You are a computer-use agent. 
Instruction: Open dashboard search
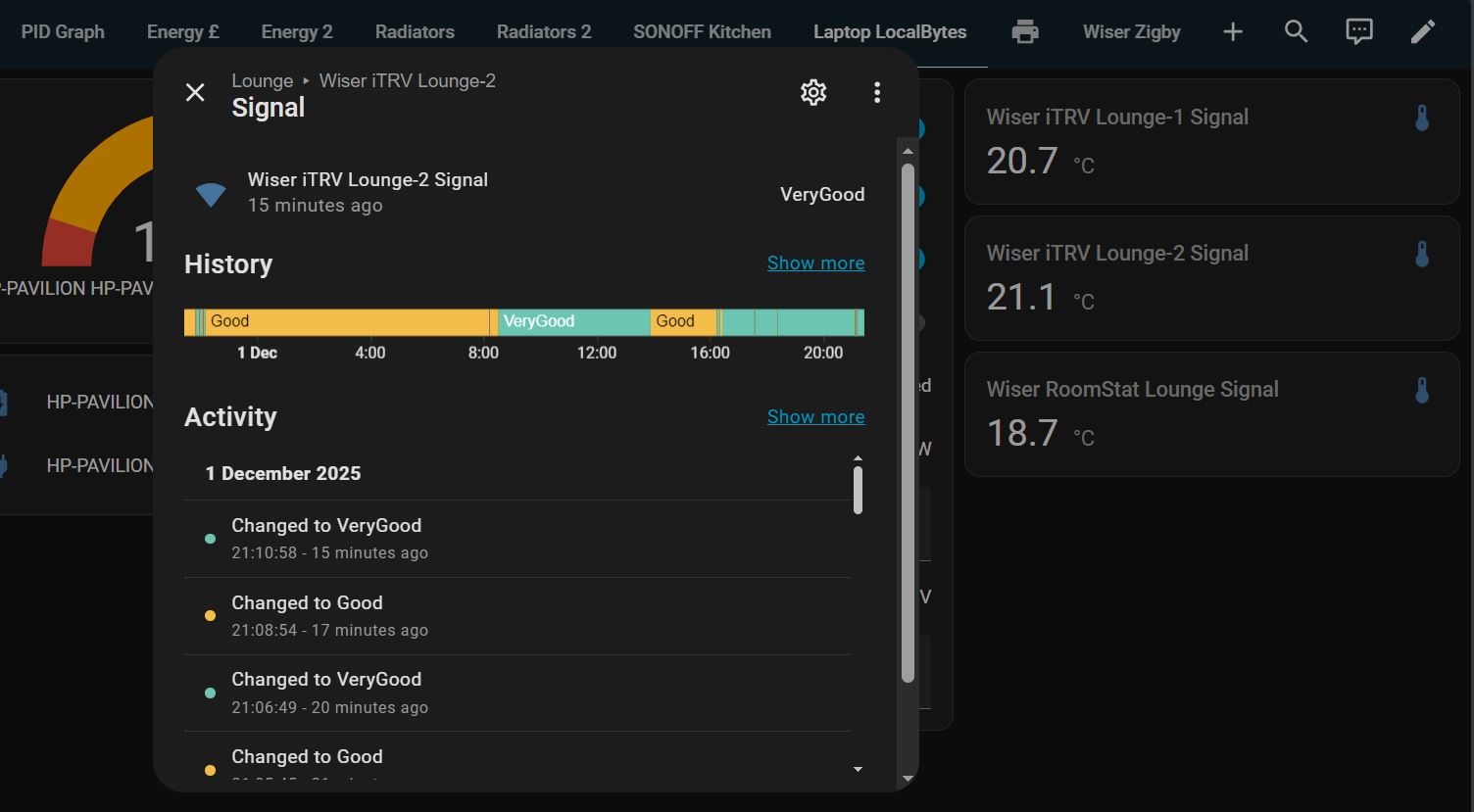tap(1297, 32)
